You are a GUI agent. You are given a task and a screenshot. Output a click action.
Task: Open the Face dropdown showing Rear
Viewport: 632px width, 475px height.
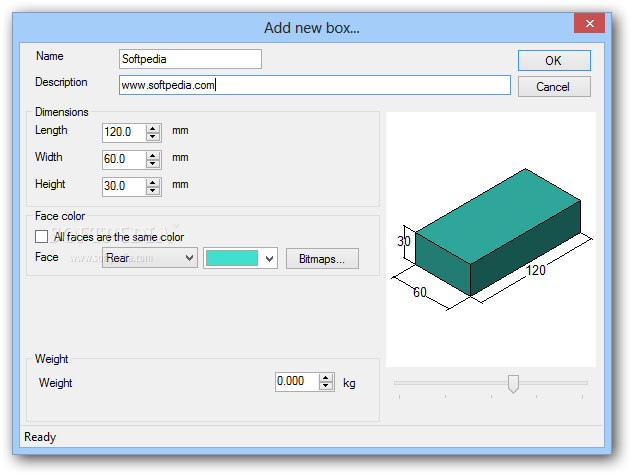(x=150, y=258)
